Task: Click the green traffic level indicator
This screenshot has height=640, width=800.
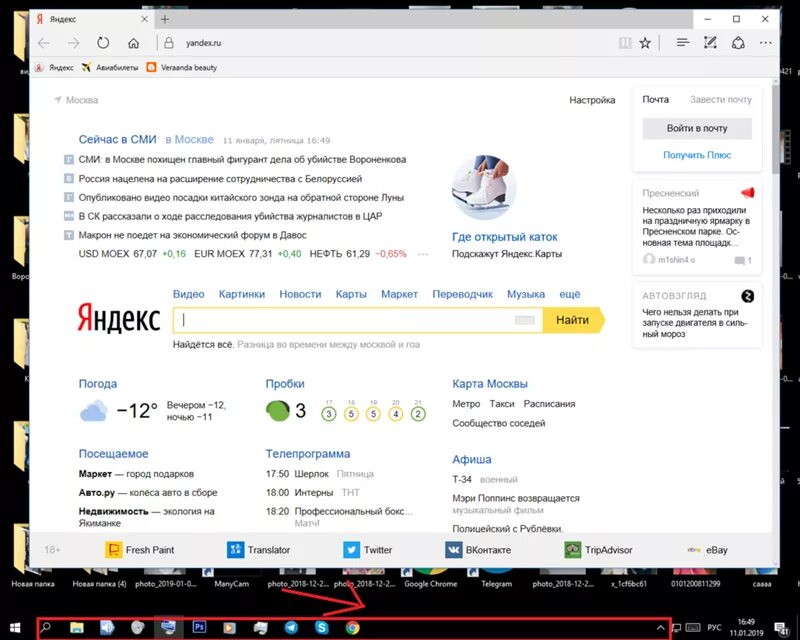Action: (278, 411)
